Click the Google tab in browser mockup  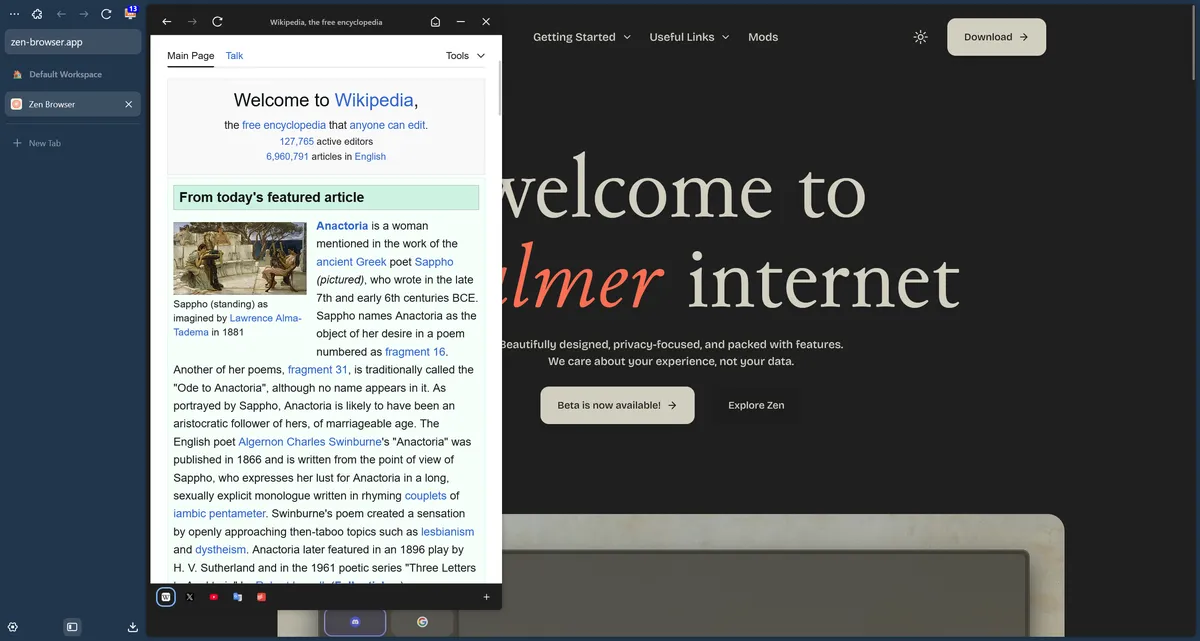tap(422, 622)
